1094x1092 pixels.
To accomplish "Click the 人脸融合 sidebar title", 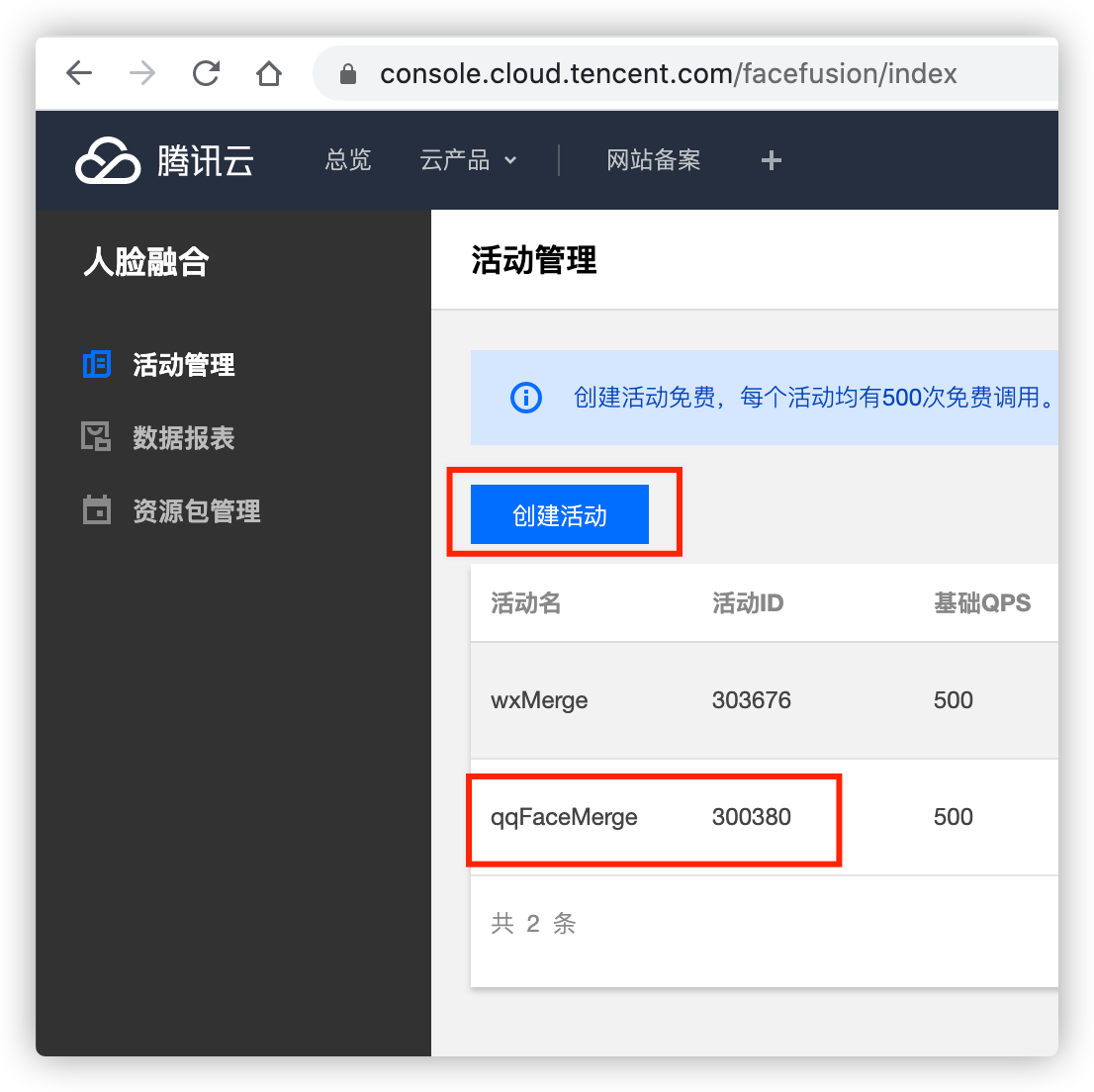I will 146,262.
